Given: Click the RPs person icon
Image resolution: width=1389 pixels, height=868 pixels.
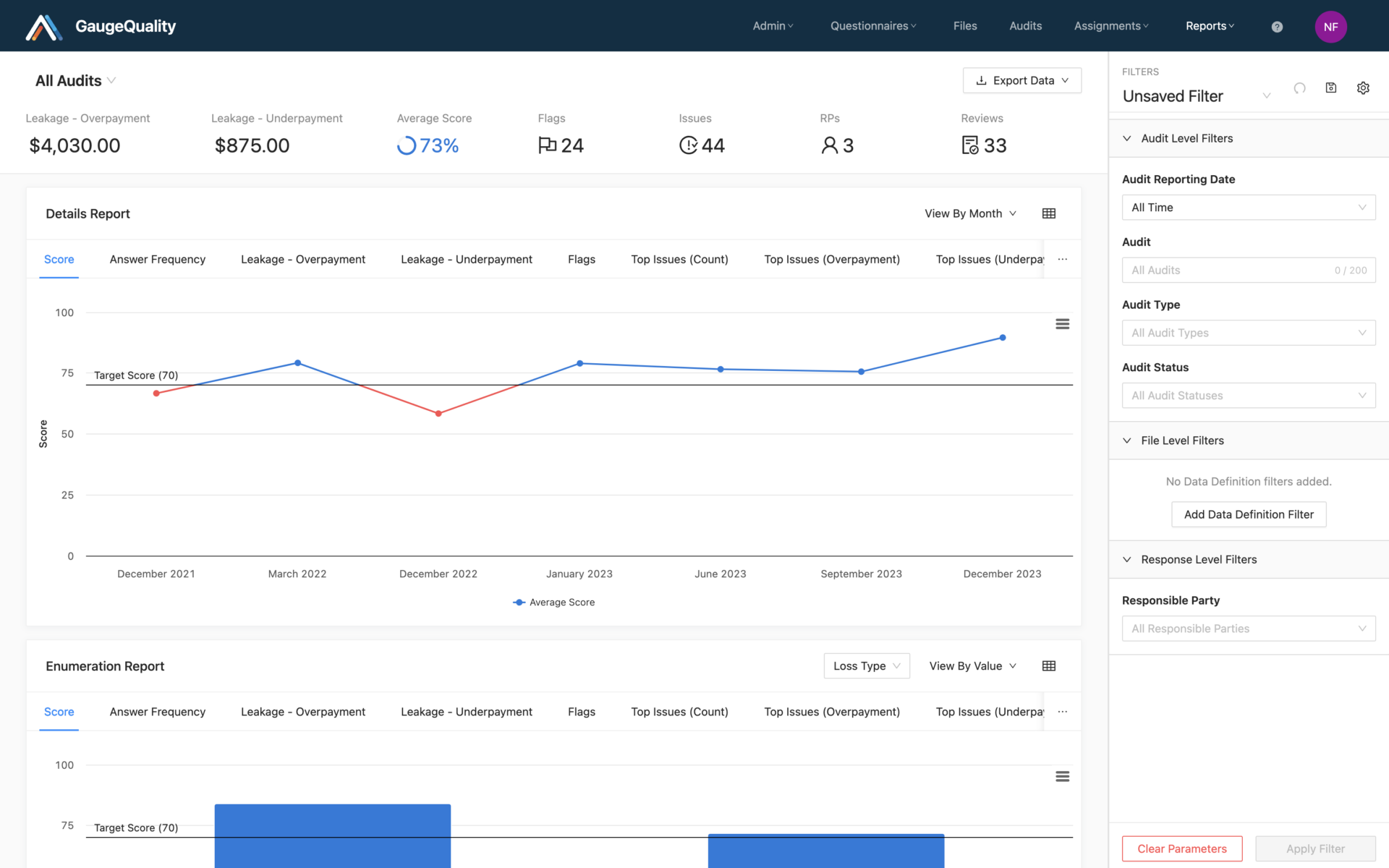Looking at the screenshot, I should 829,145.
